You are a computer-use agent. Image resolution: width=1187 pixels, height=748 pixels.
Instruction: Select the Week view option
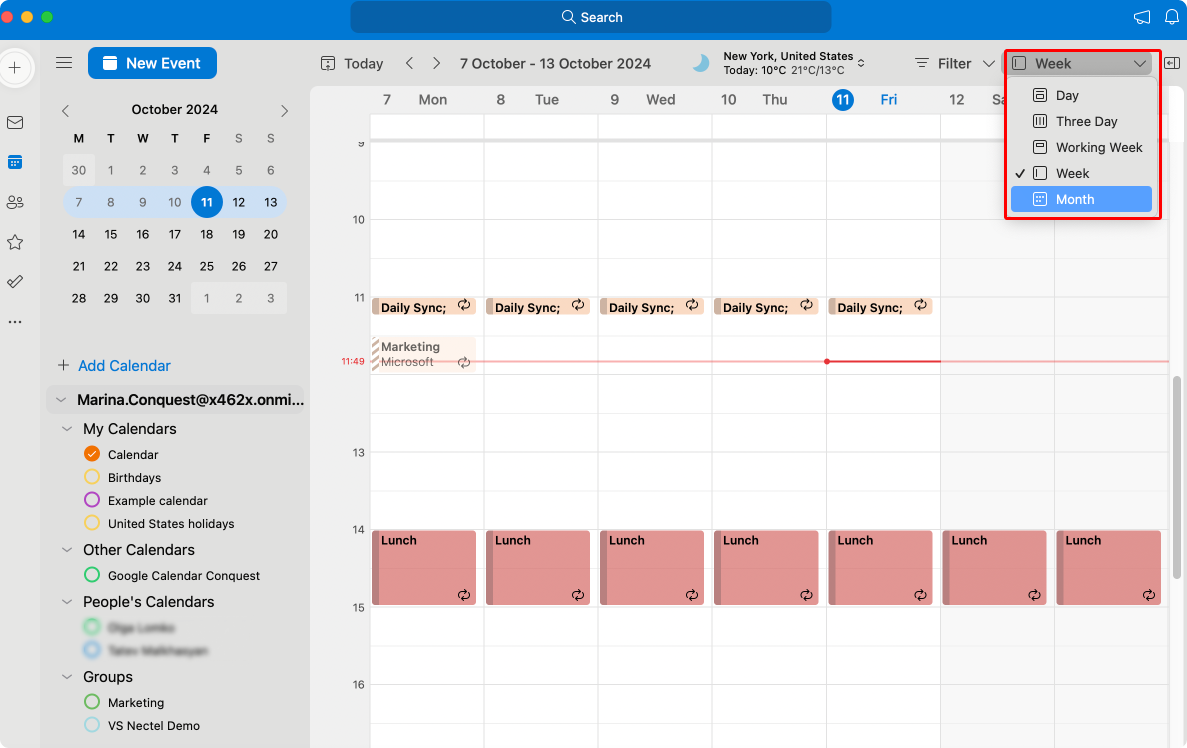(1081, 173)
